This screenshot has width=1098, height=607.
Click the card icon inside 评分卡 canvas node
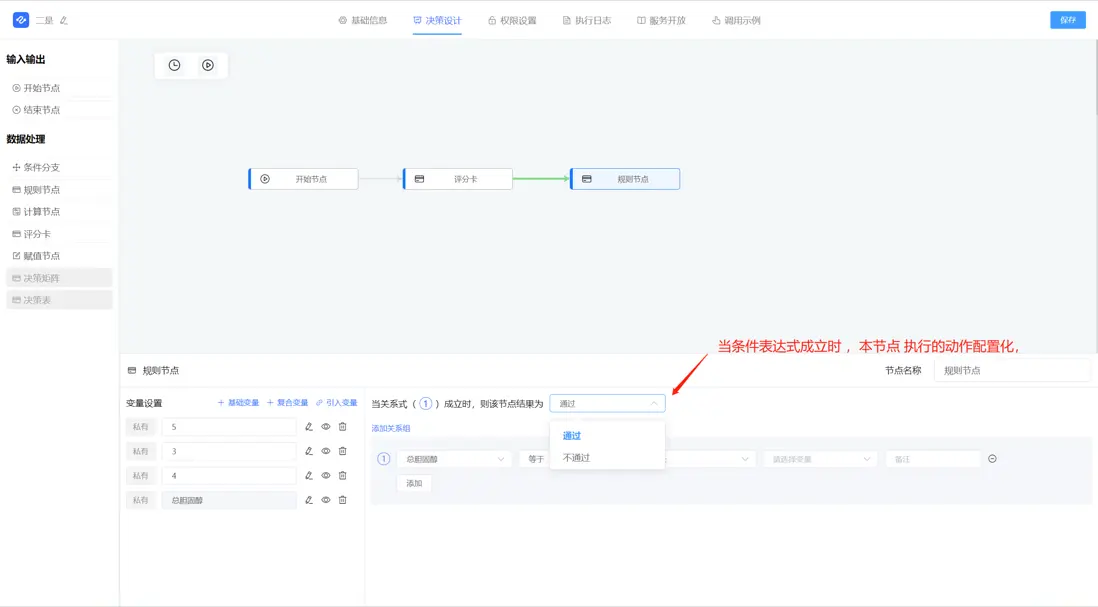click(419, 179)
